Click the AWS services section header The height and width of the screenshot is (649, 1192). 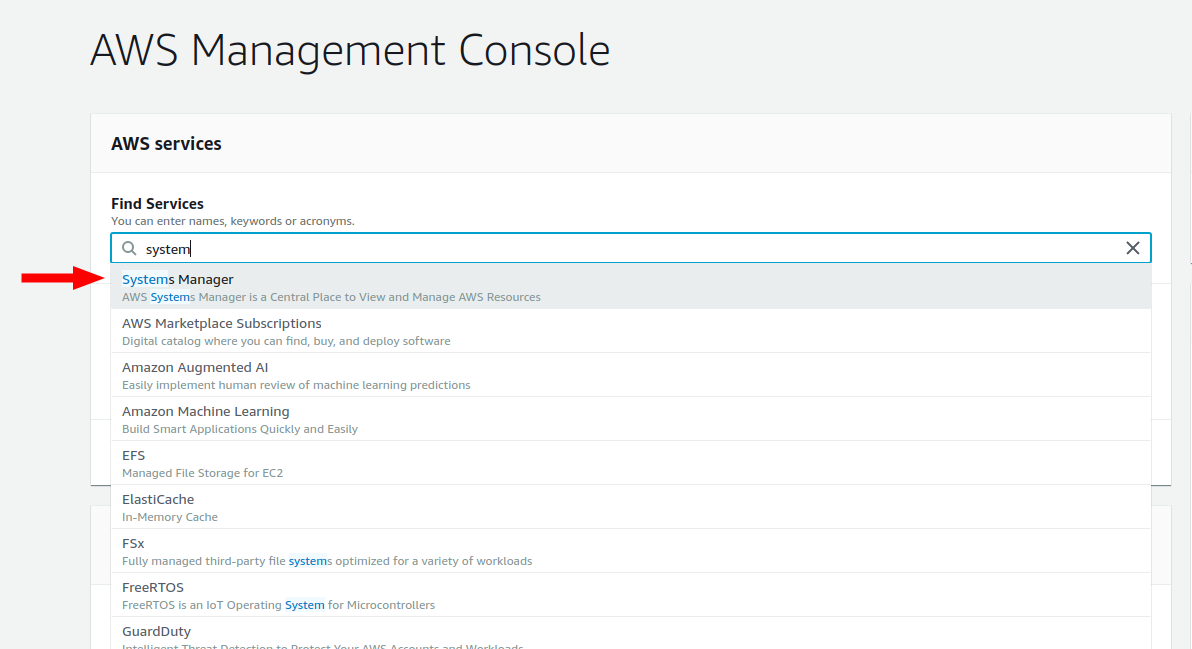pyautogui.click(x=166, y=143)
